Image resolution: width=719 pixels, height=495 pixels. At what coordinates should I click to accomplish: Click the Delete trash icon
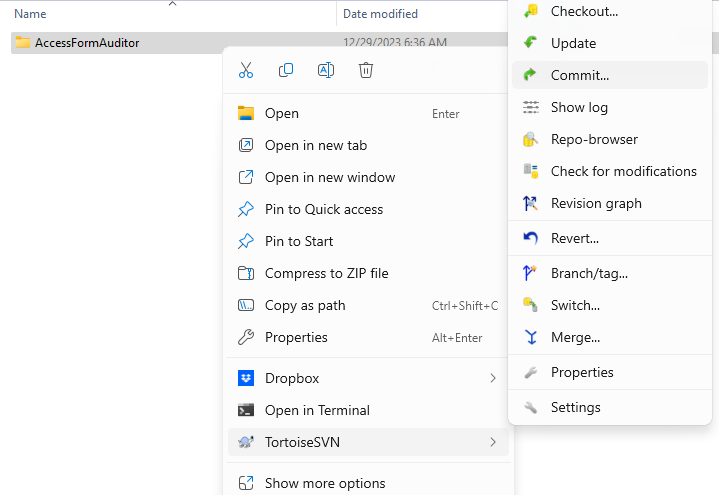click(x=365, y=70)
